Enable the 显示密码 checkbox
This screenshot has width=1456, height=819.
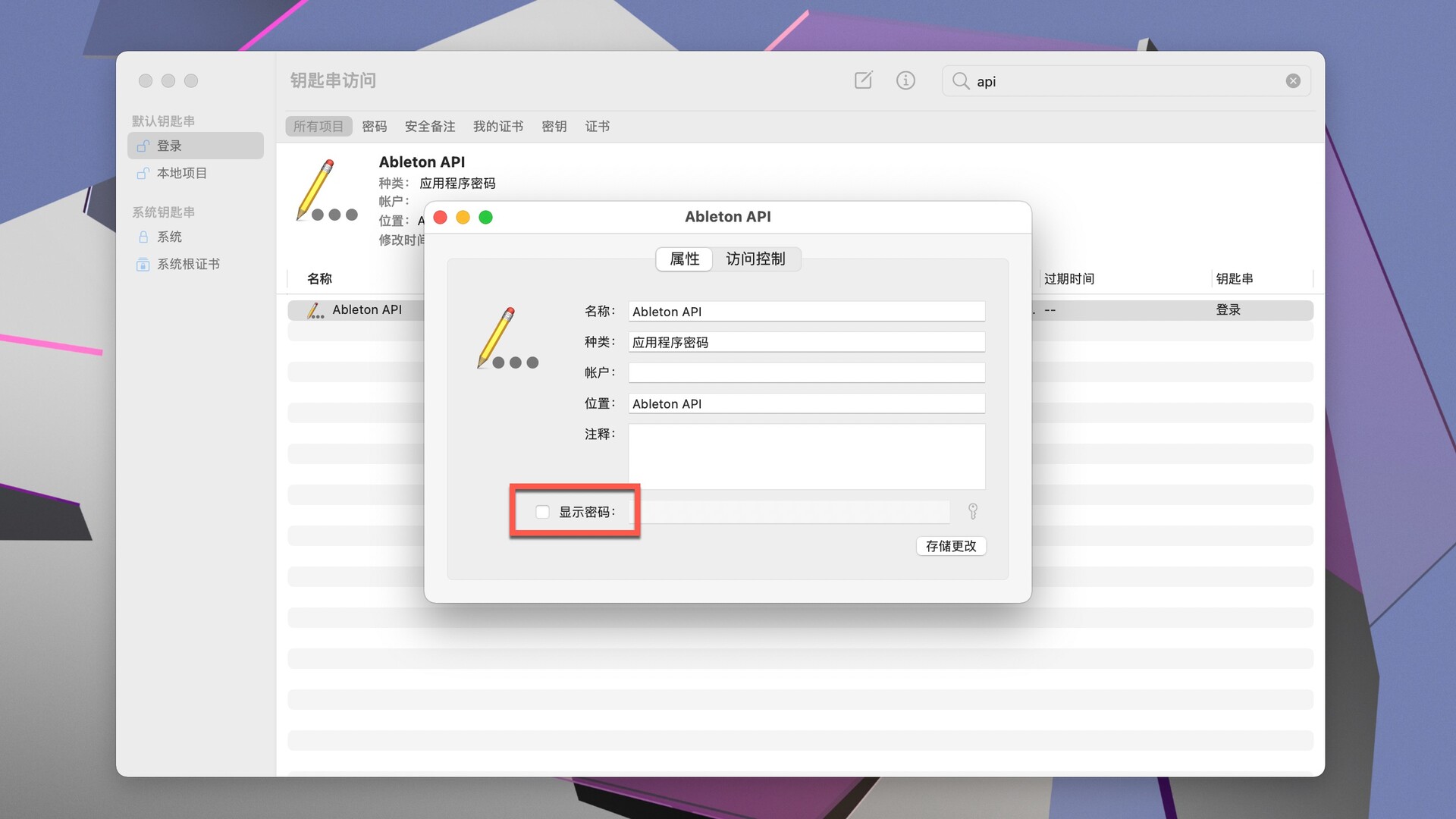click(x=541, y=512)
